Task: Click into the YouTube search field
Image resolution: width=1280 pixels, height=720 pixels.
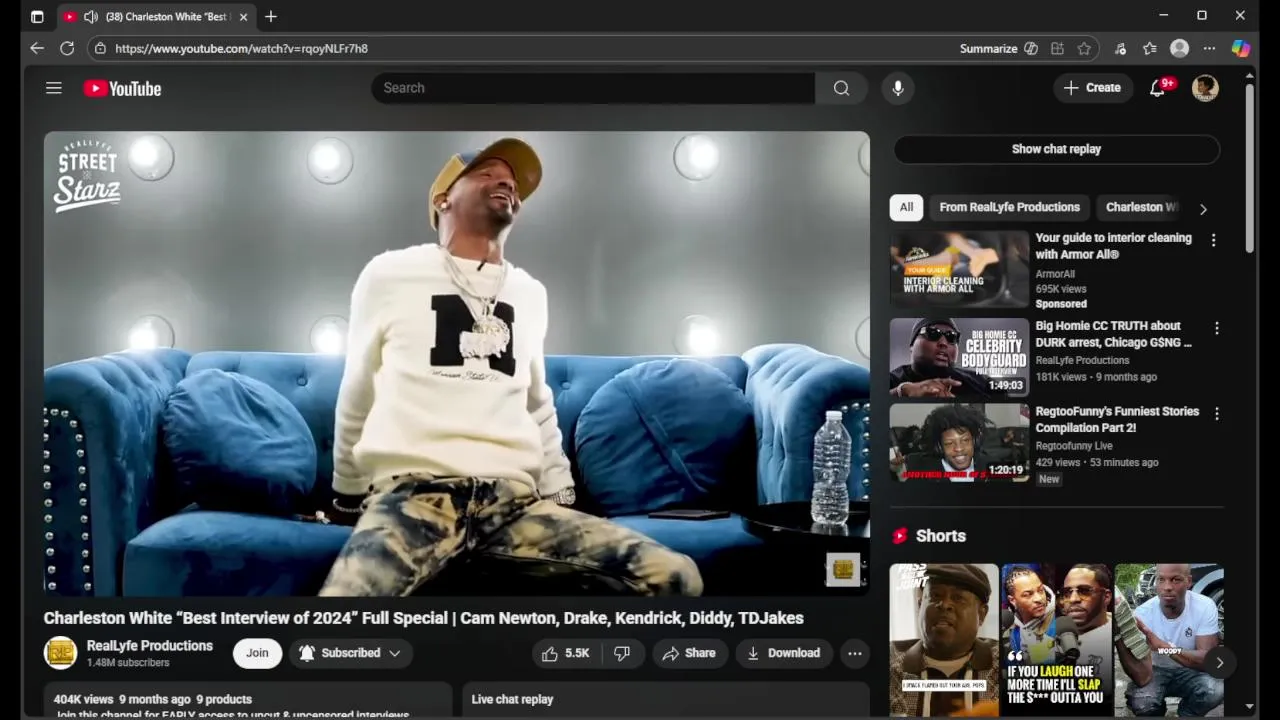Action: pos(593,88)
